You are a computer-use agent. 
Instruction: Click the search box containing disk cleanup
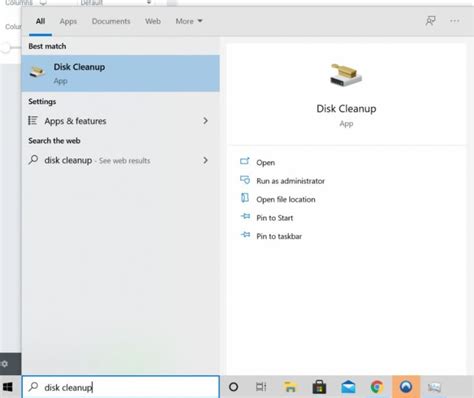(x=121, y=387)
